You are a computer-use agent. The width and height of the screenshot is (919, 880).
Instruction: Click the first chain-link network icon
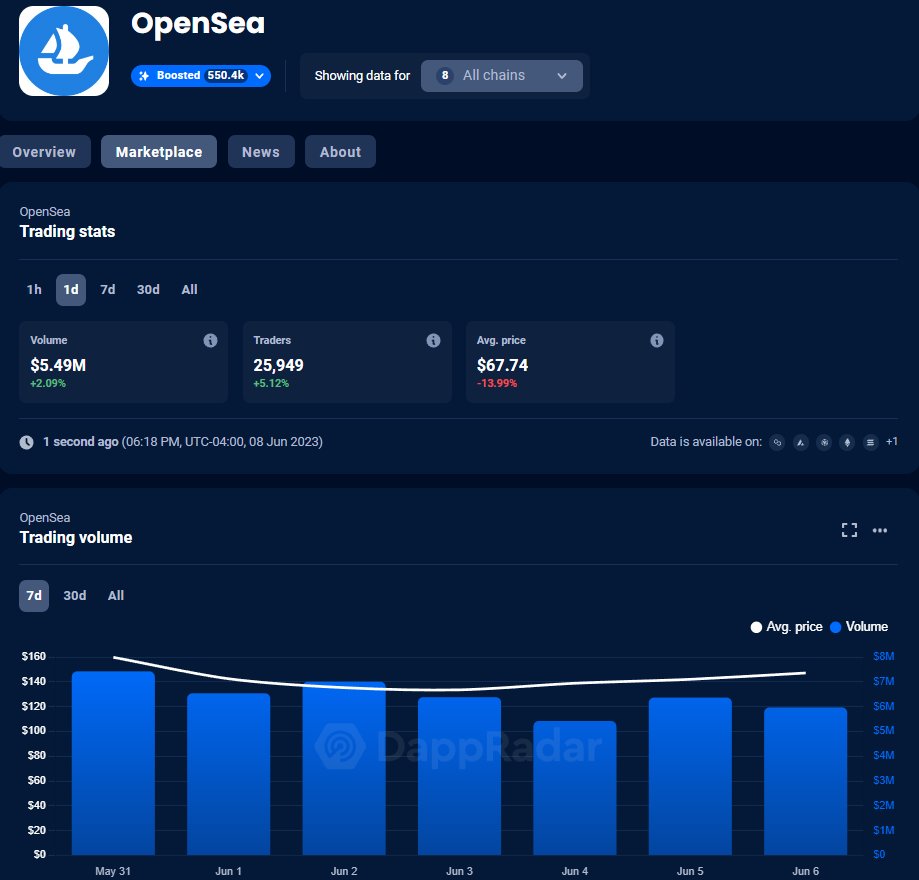[x=777, y=442]
